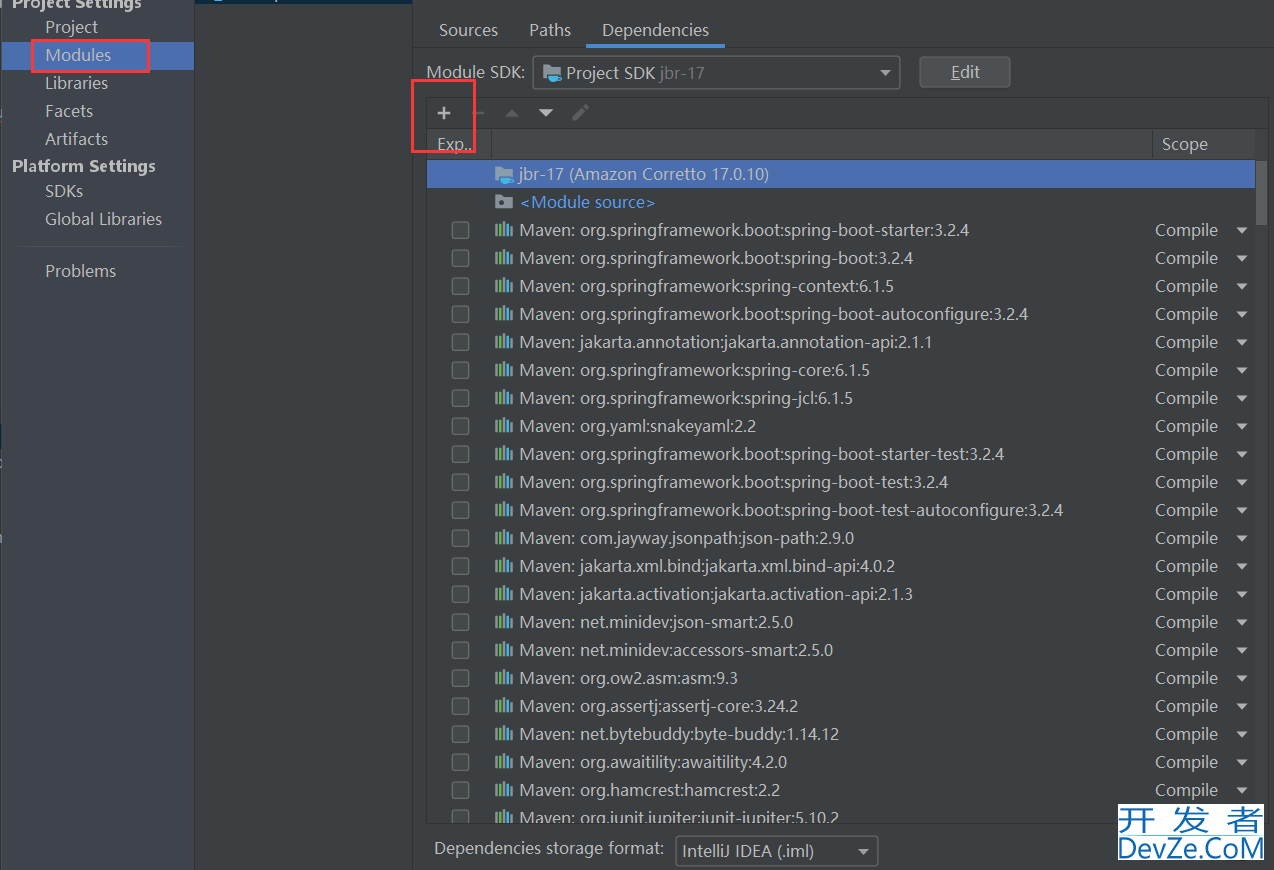Open scope dropdown for hamcrest:2.2
This screenshot has height=870, width=1274.
[1242, 790]
